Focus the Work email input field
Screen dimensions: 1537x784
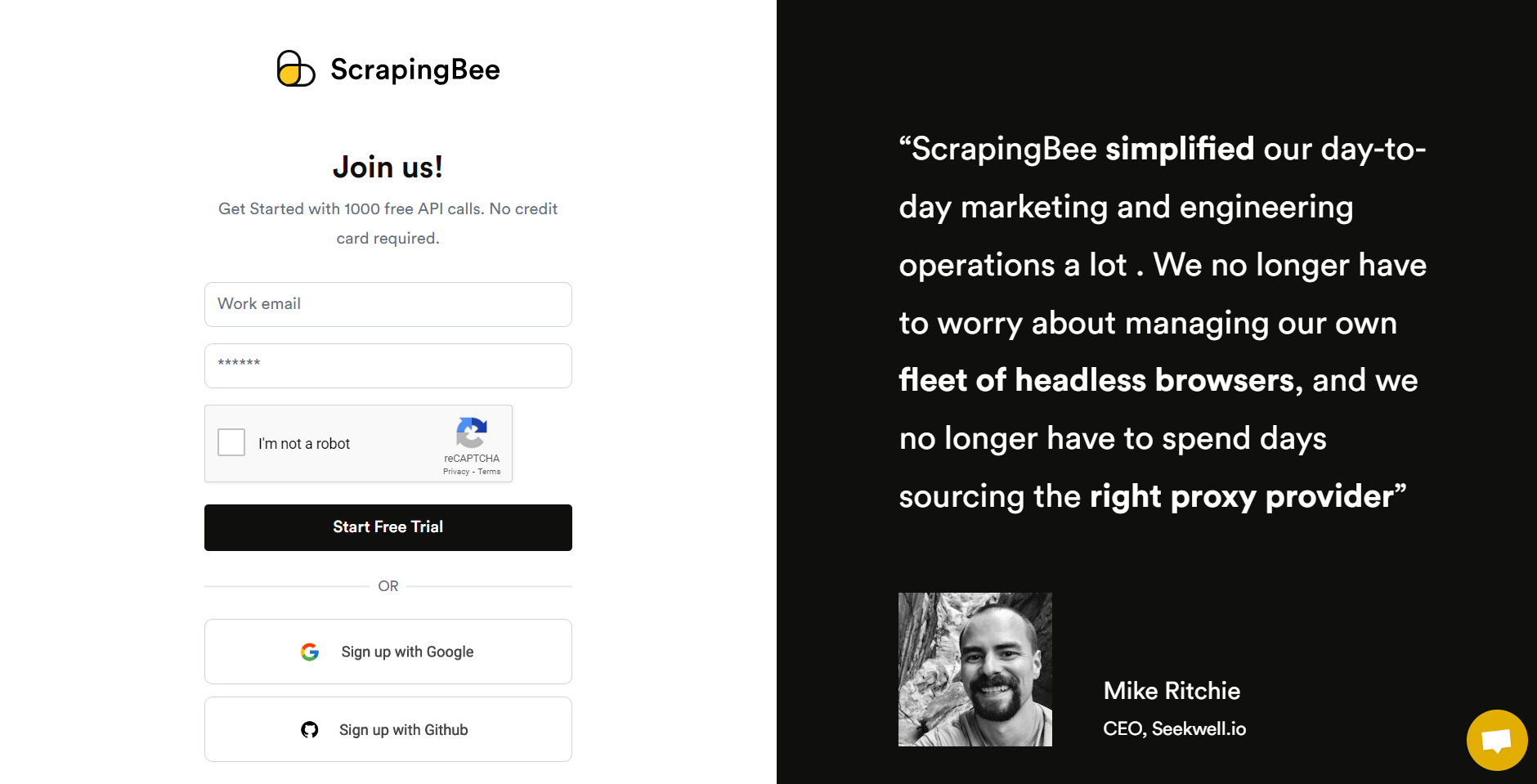(x=388, y=304)
